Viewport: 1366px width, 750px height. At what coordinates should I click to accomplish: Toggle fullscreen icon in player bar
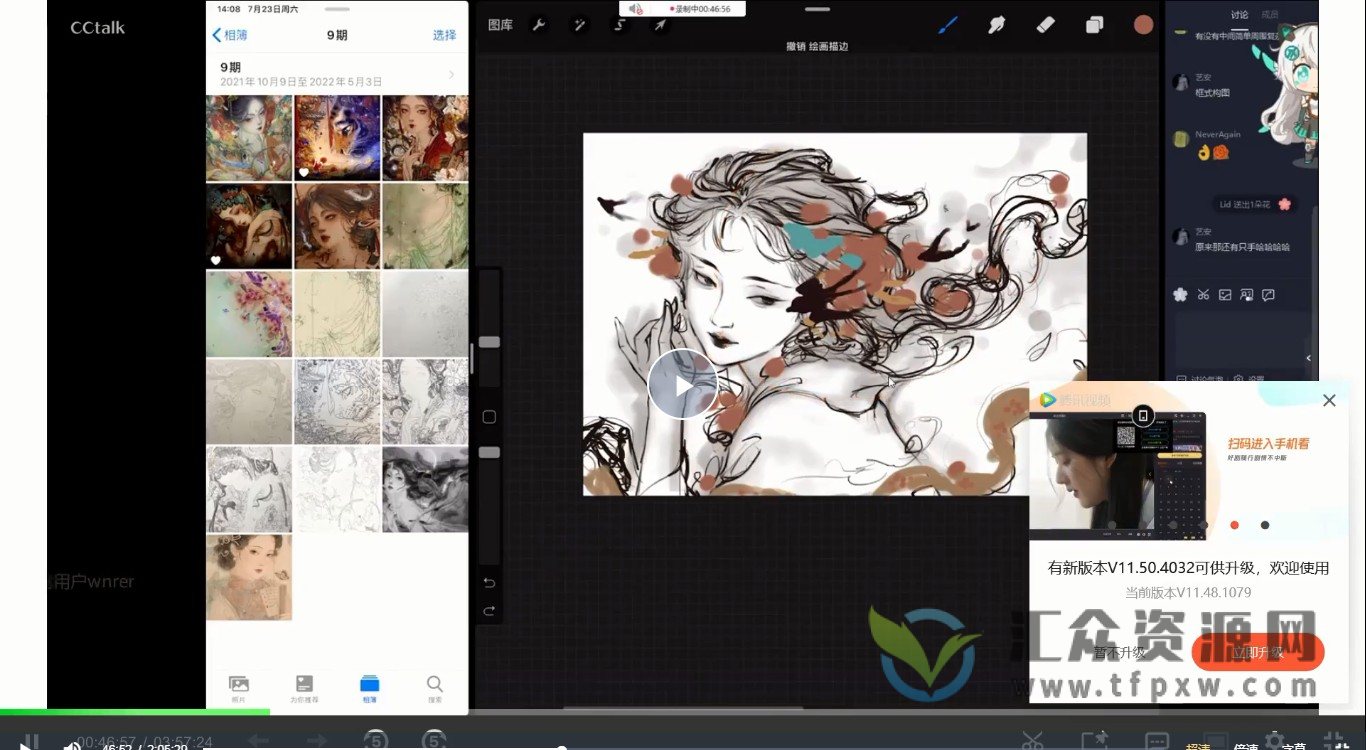coord(1335,741)
